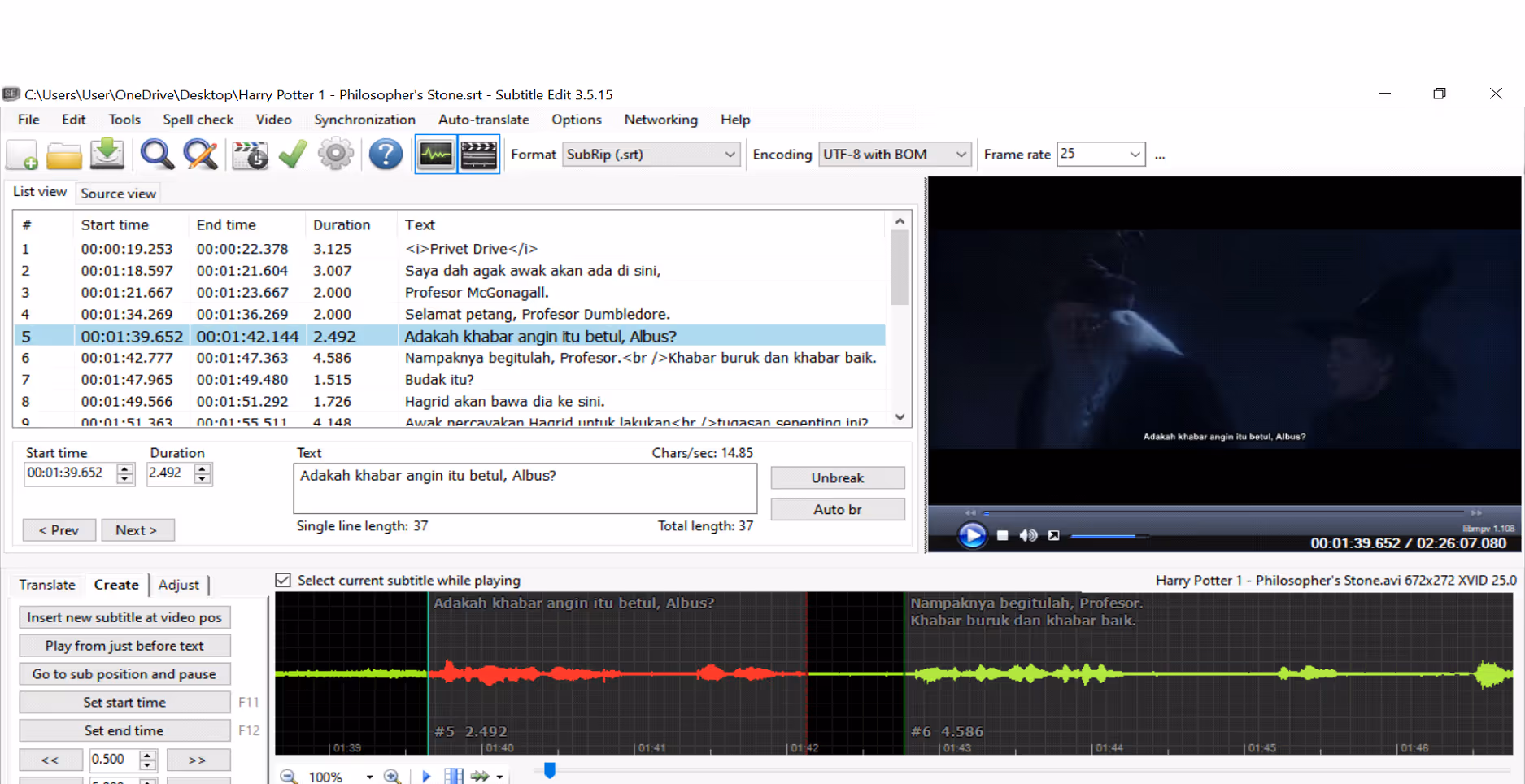1525x784 pixels.
Task: Start spell check with the green checkmark icon
Action: (293, 154)
